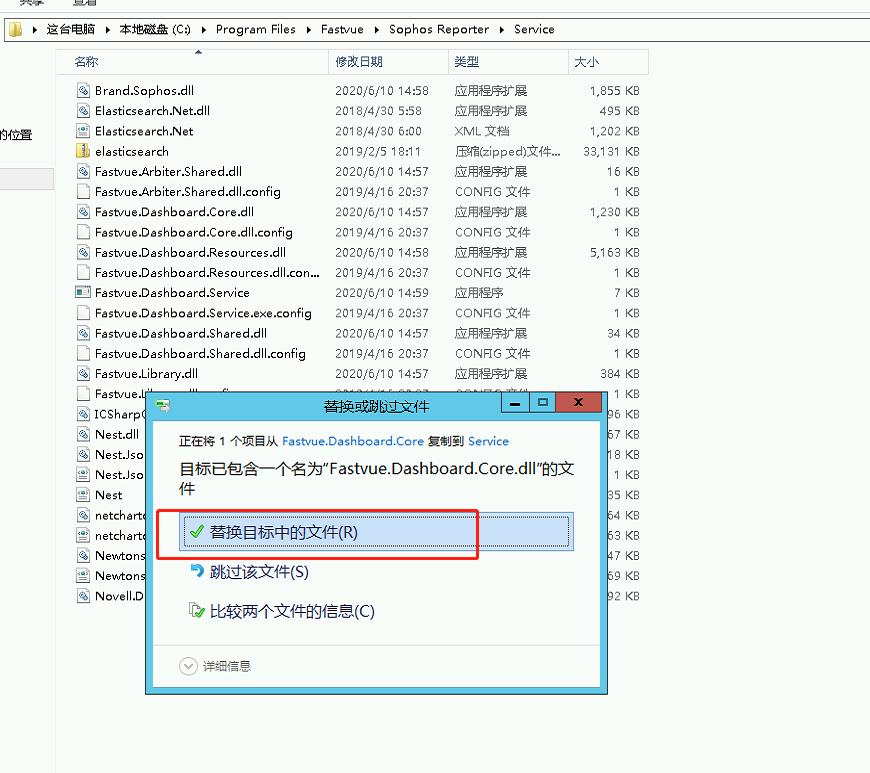Select the file name Fastvue.Library.dll
The height and width of the screenshot is (773, 870).
[146, 373]
